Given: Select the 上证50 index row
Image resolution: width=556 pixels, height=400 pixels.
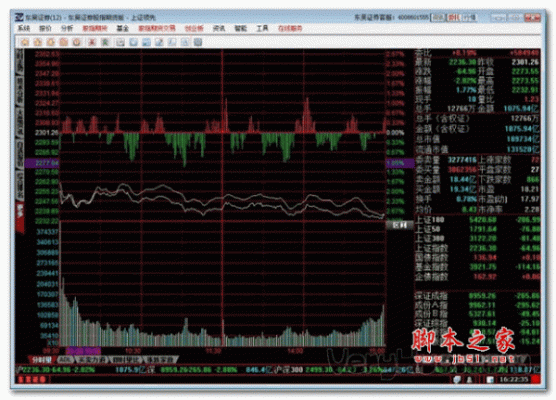Looking at the screenshot, I should (477, 229).
